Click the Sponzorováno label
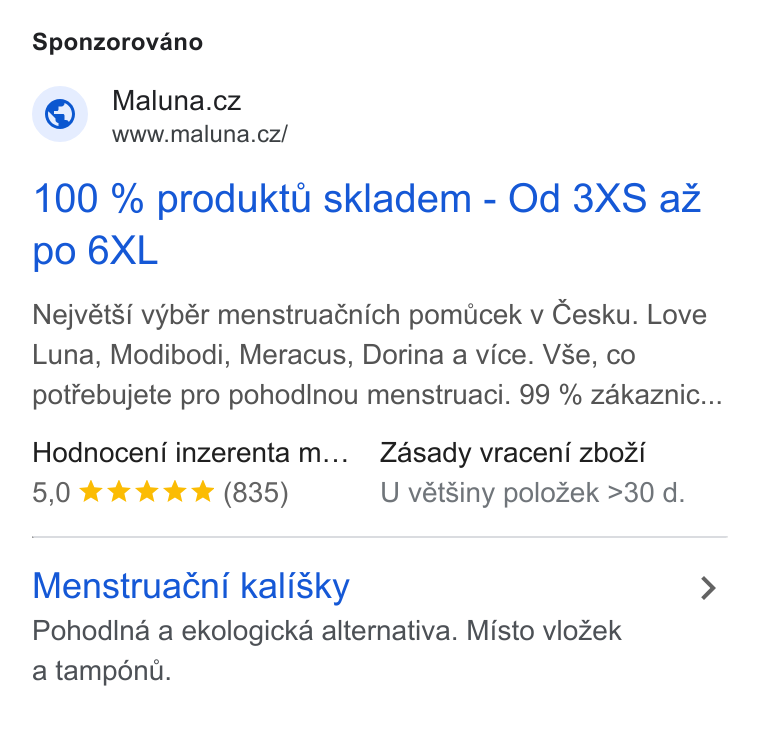 (x=118, y=42)
